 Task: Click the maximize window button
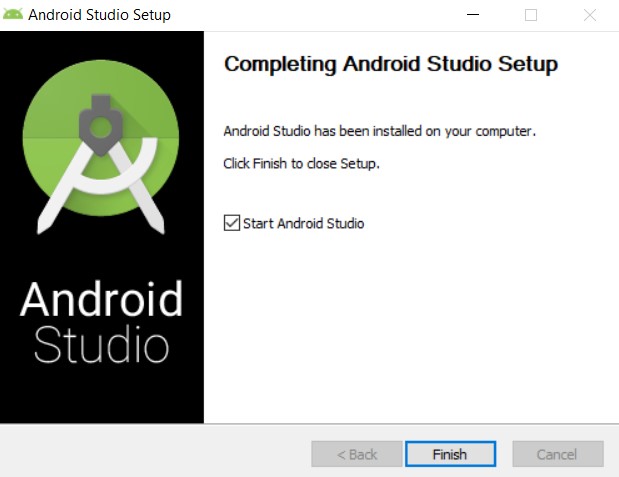(x=531, y=15)
